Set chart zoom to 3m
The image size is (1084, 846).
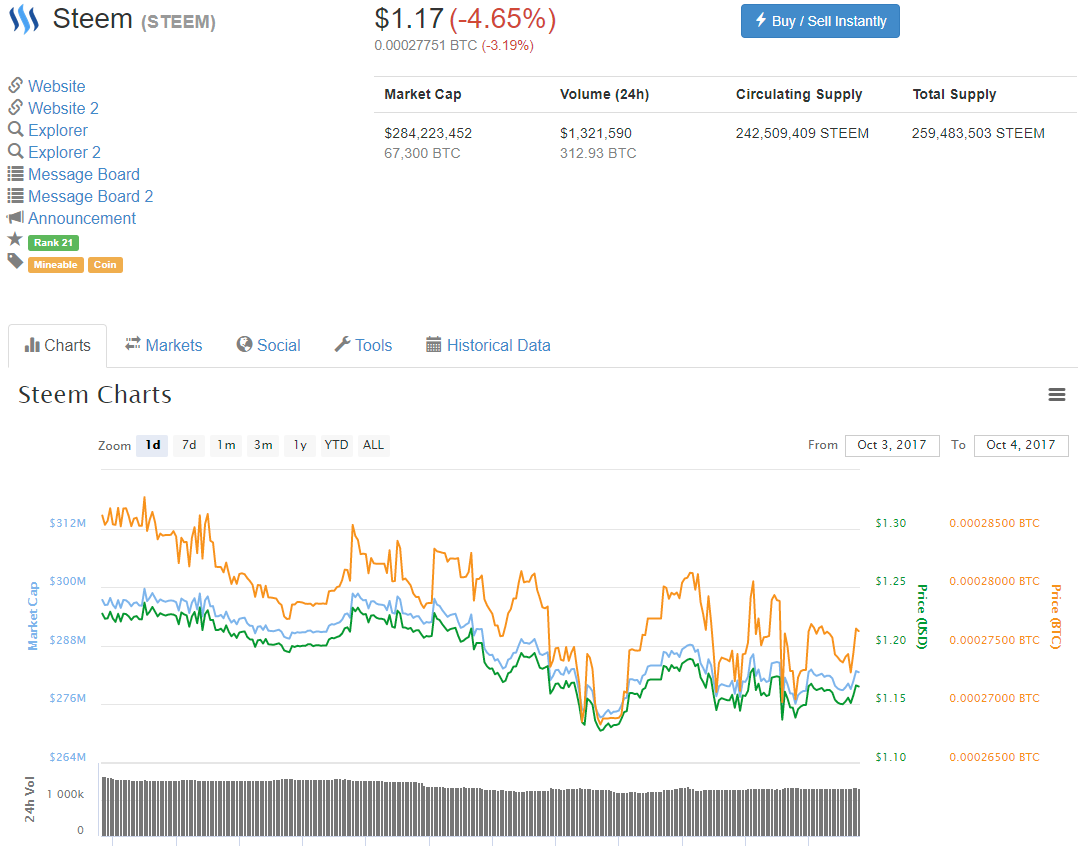[x=263, y=445]
